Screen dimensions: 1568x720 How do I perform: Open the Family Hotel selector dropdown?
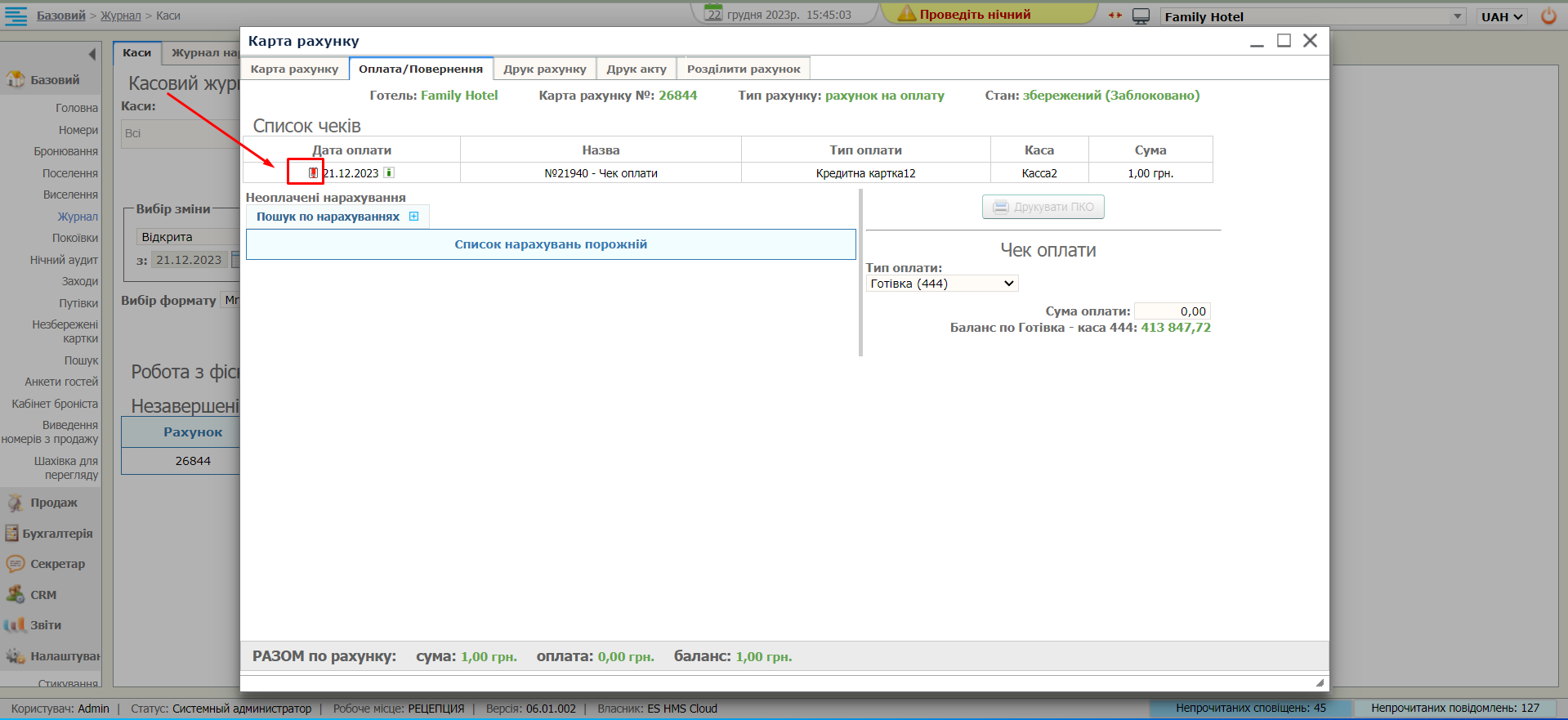[1457, 16]
